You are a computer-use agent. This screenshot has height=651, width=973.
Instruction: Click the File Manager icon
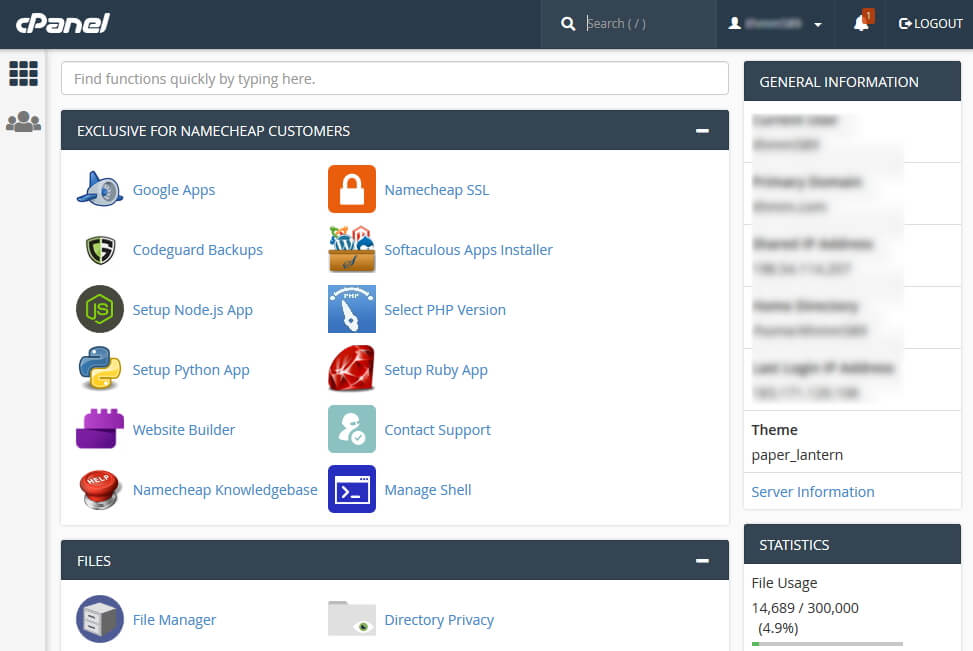point(100,619)
